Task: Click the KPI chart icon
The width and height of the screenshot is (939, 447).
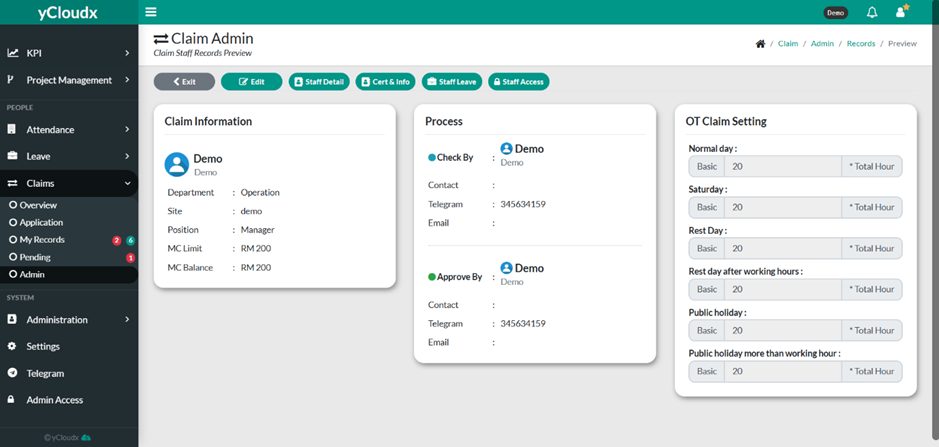Action: [13, 53]
